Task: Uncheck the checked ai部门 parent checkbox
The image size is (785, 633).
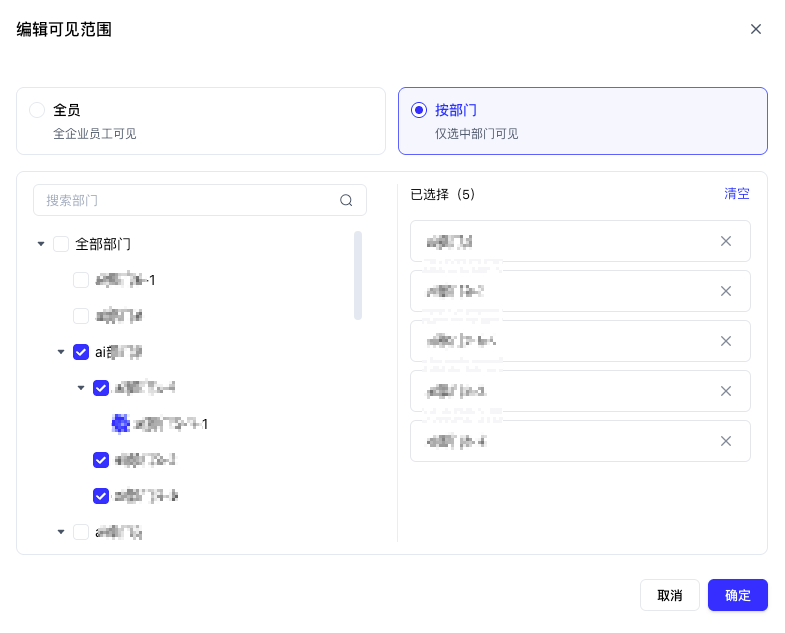Action: pos(81,352)
